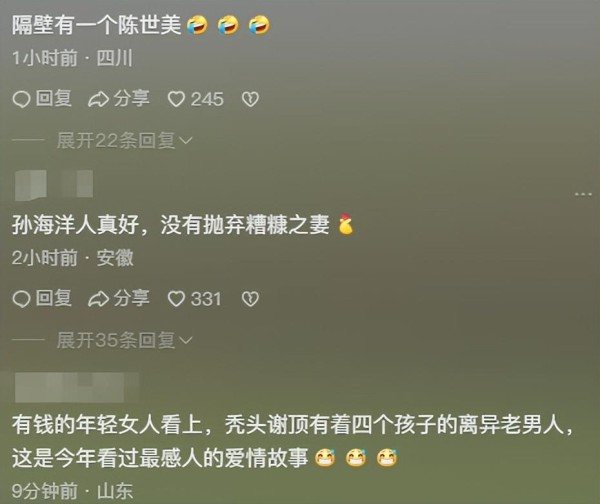Open the three-dot more options menu
Screen dimensions: 600x504
tap(583, 194)
